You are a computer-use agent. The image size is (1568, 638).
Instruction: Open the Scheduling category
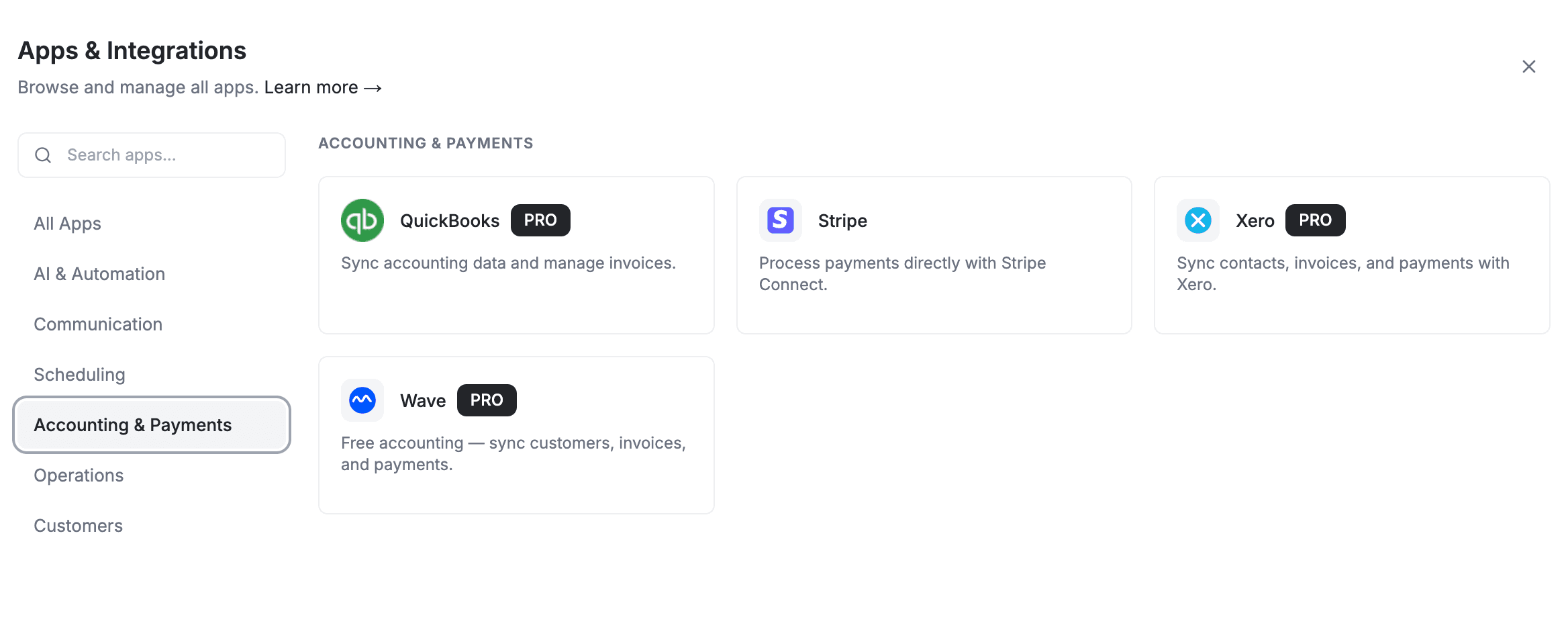click(x=79, y=374)
